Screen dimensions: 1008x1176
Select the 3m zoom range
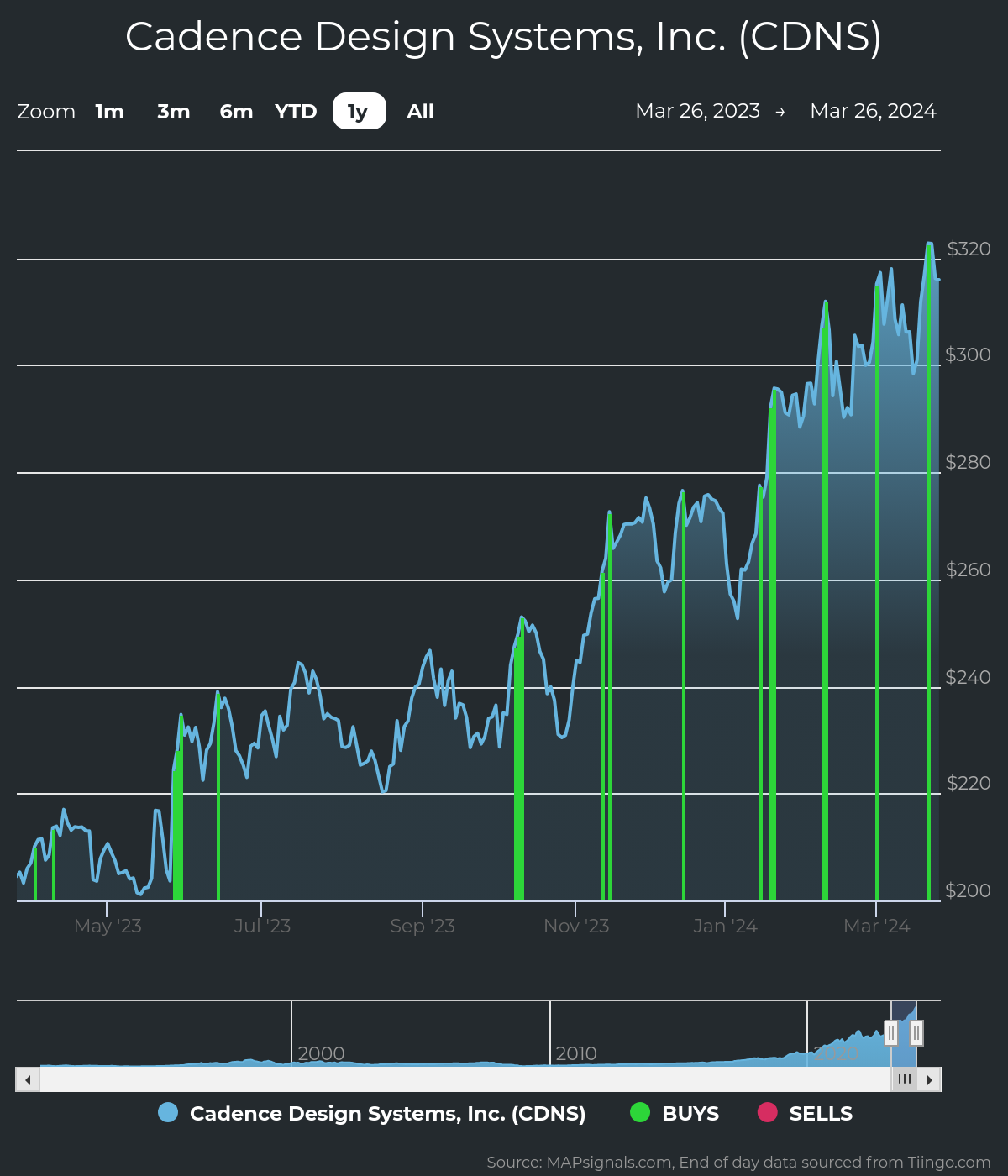173,111
